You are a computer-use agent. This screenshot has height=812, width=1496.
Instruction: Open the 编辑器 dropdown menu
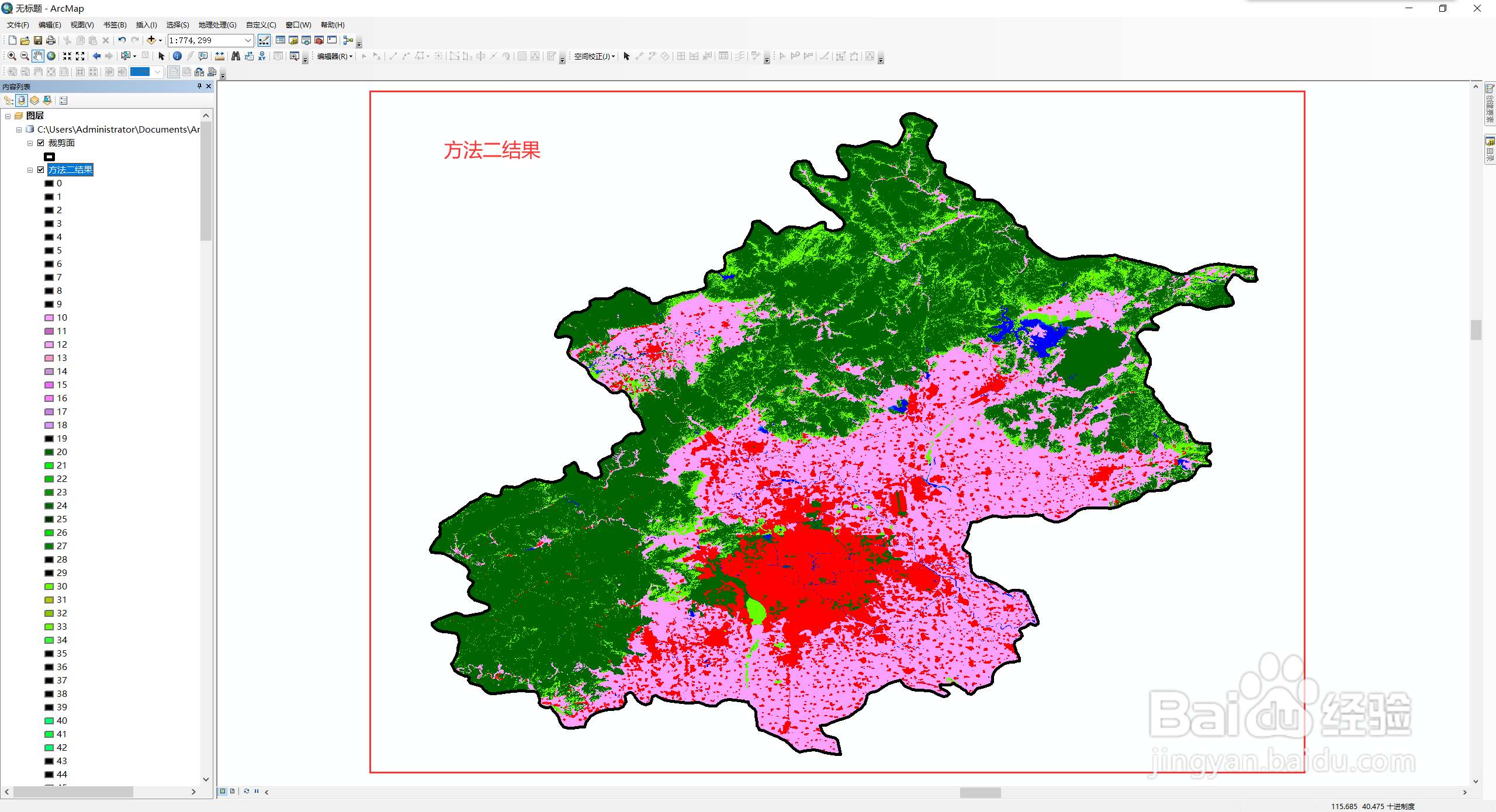coord(334,56)
